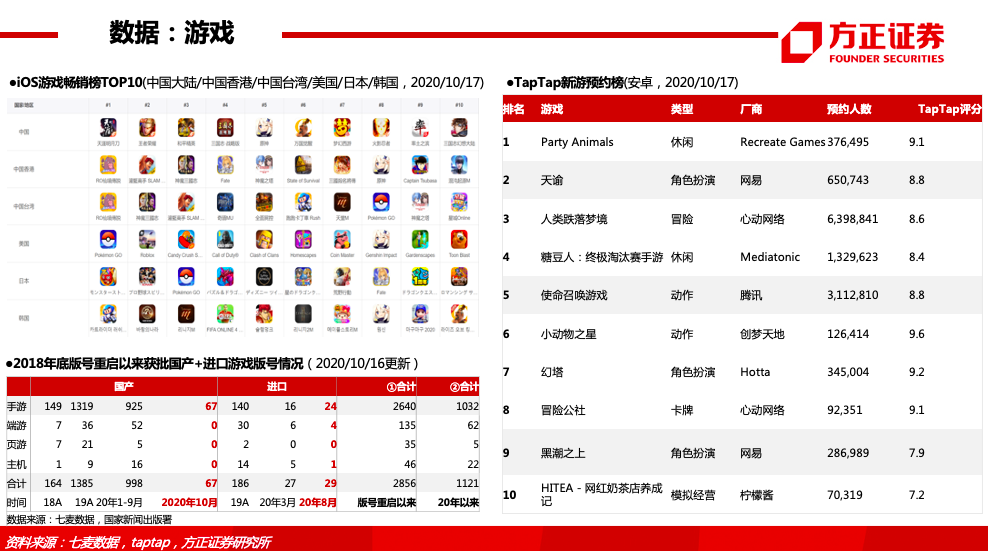Select the Roblox game icon
The width and height of the screenshot is (988, 551).
(x=147, y=240)
